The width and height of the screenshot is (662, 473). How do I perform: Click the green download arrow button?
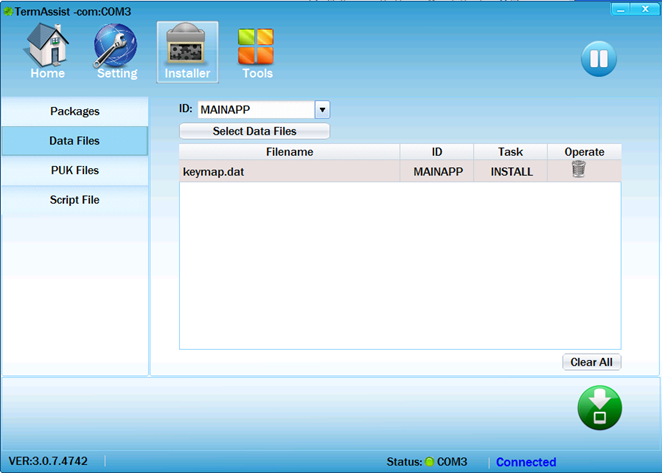(x=599, y=408)
